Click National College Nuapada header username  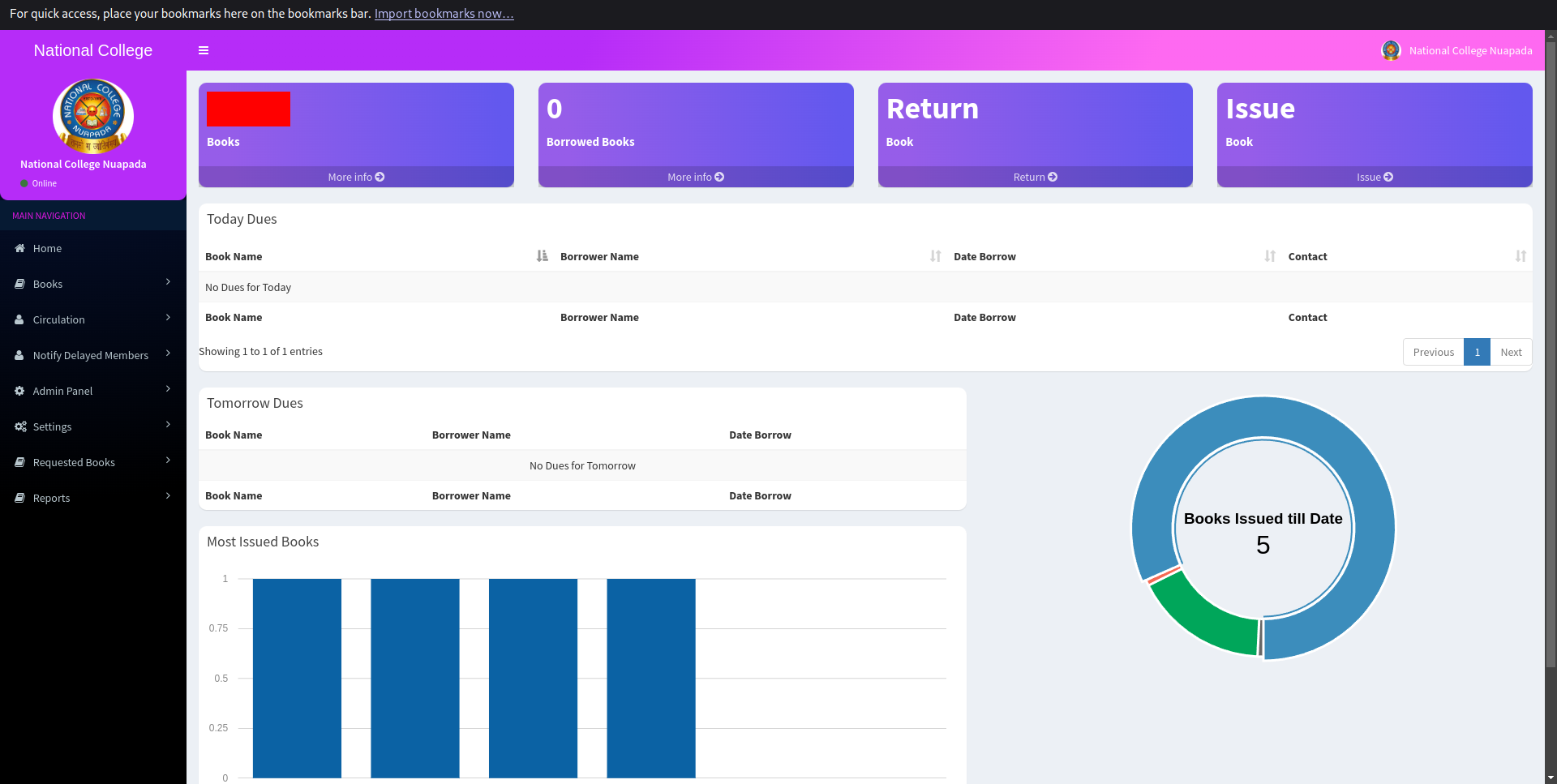tap(1470, 50)
